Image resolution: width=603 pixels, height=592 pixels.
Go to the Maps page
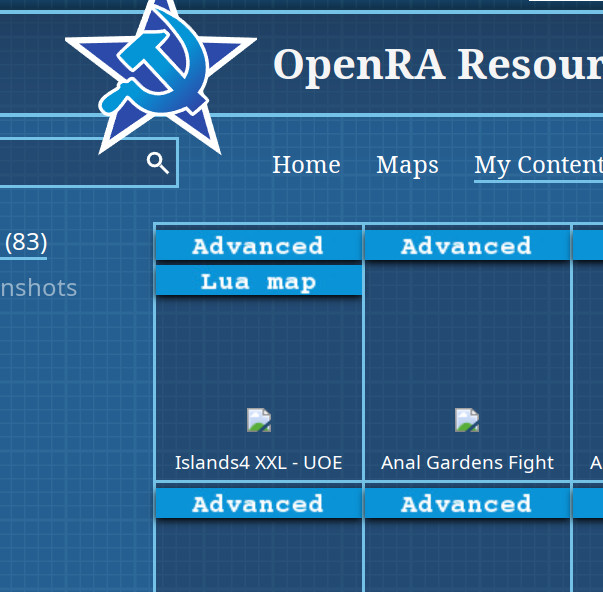(407, 165)
